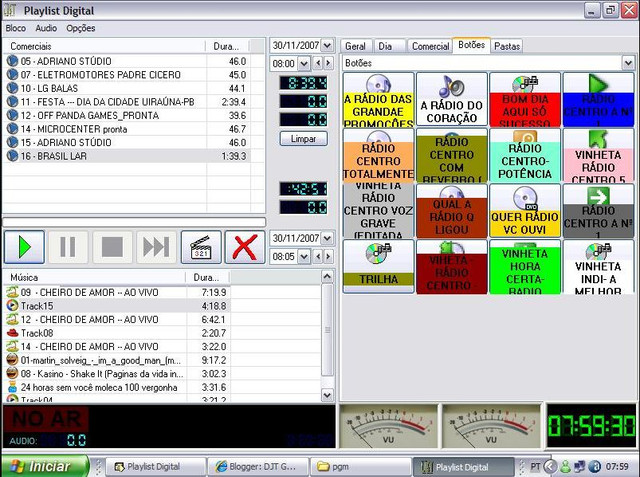Trigger 'VIHETA RÁDIO CENTRO' dark red button
This screenshot has height=477, width=640.
(451, 266)
